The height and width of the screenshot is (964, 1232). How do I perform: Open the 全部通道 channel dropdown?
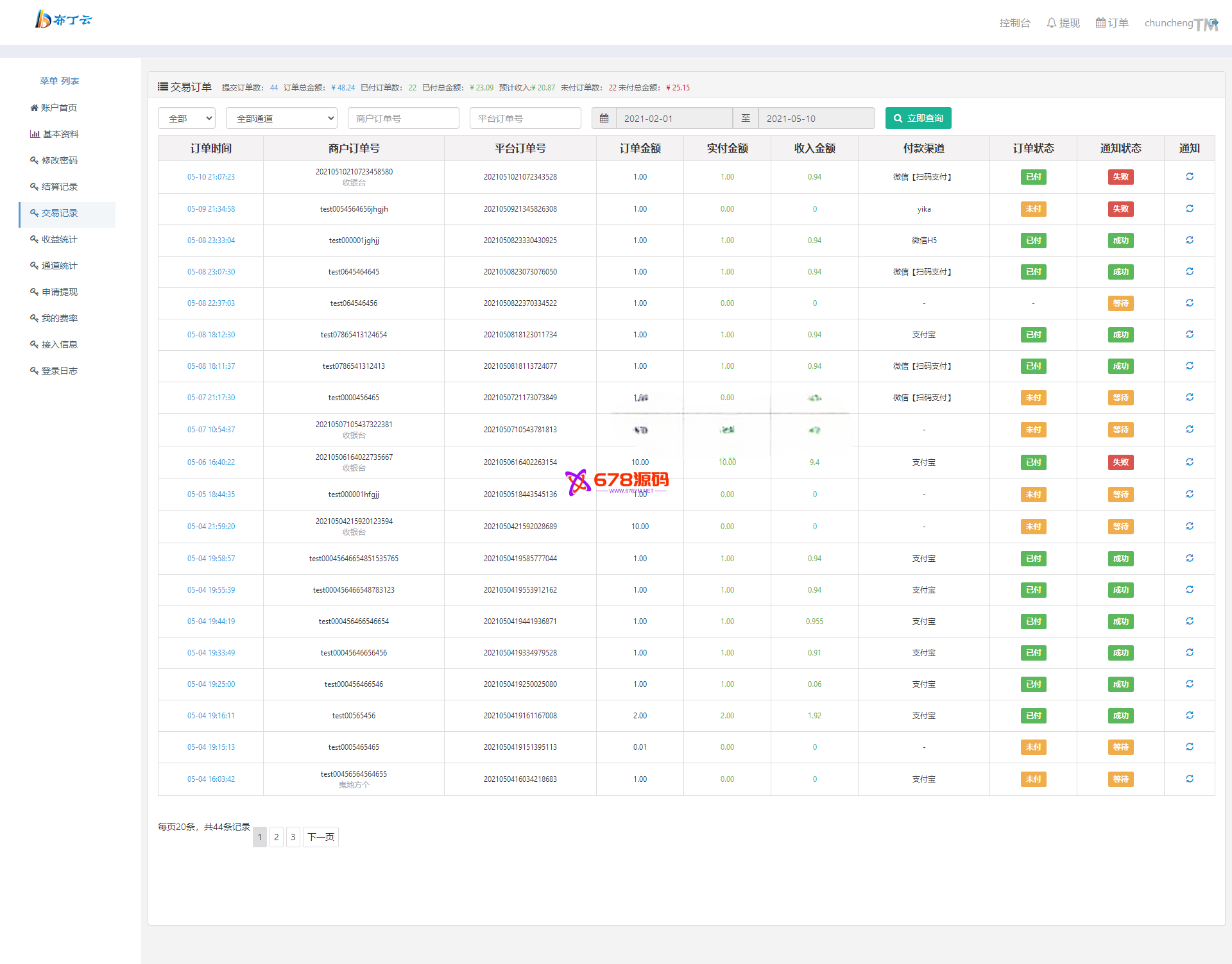[x=282, y=119]
